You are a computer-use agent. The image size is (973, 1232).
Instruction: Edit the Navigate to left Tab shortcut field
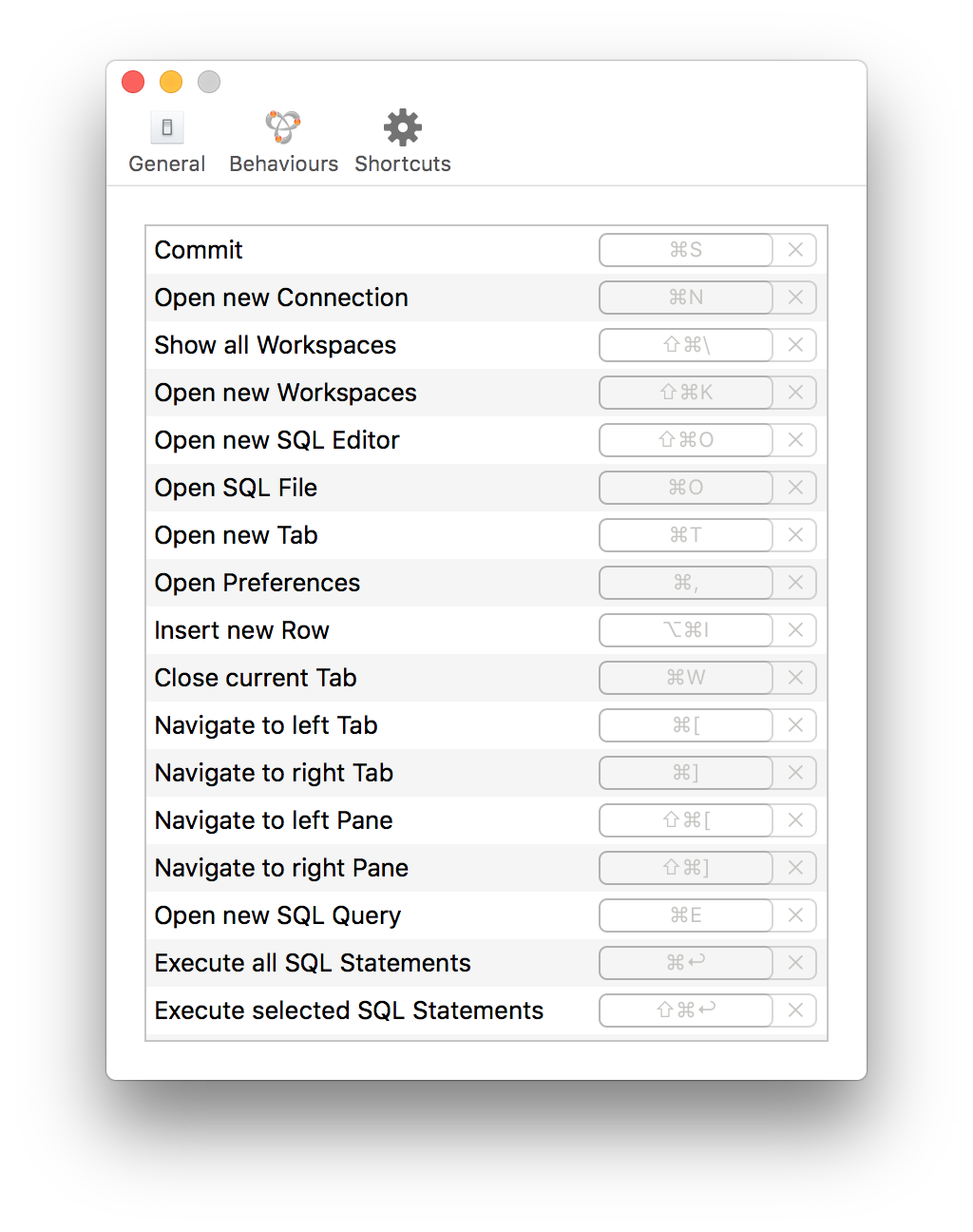click(685, 725)
